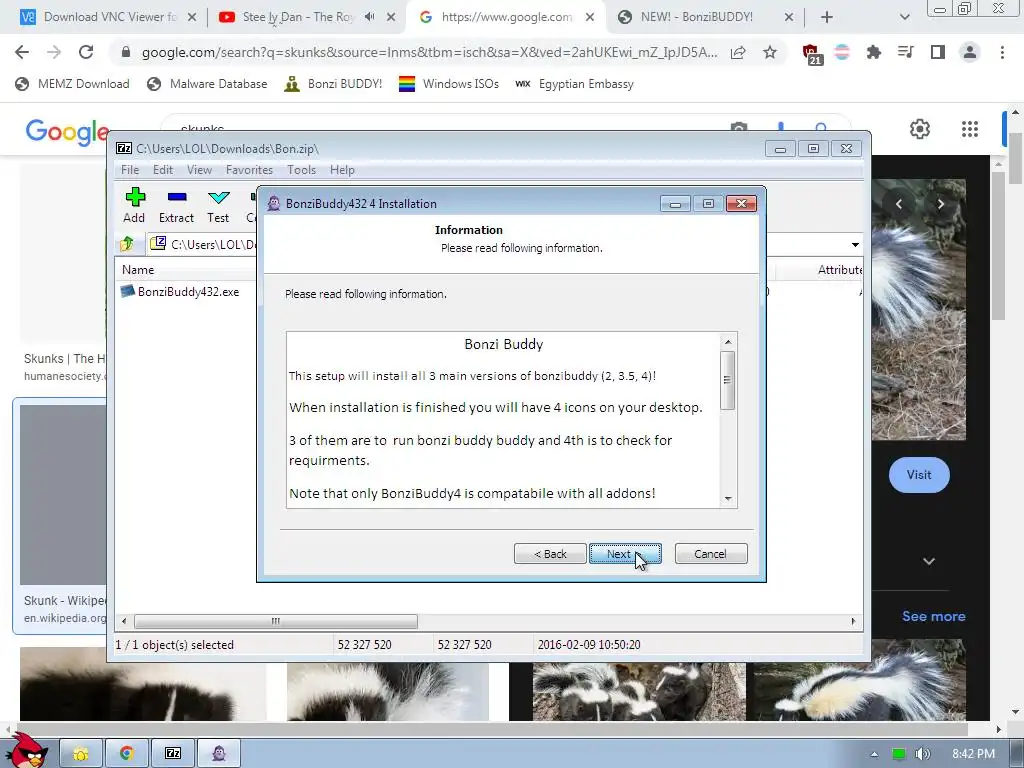Click the Google logo

(67, 132)
